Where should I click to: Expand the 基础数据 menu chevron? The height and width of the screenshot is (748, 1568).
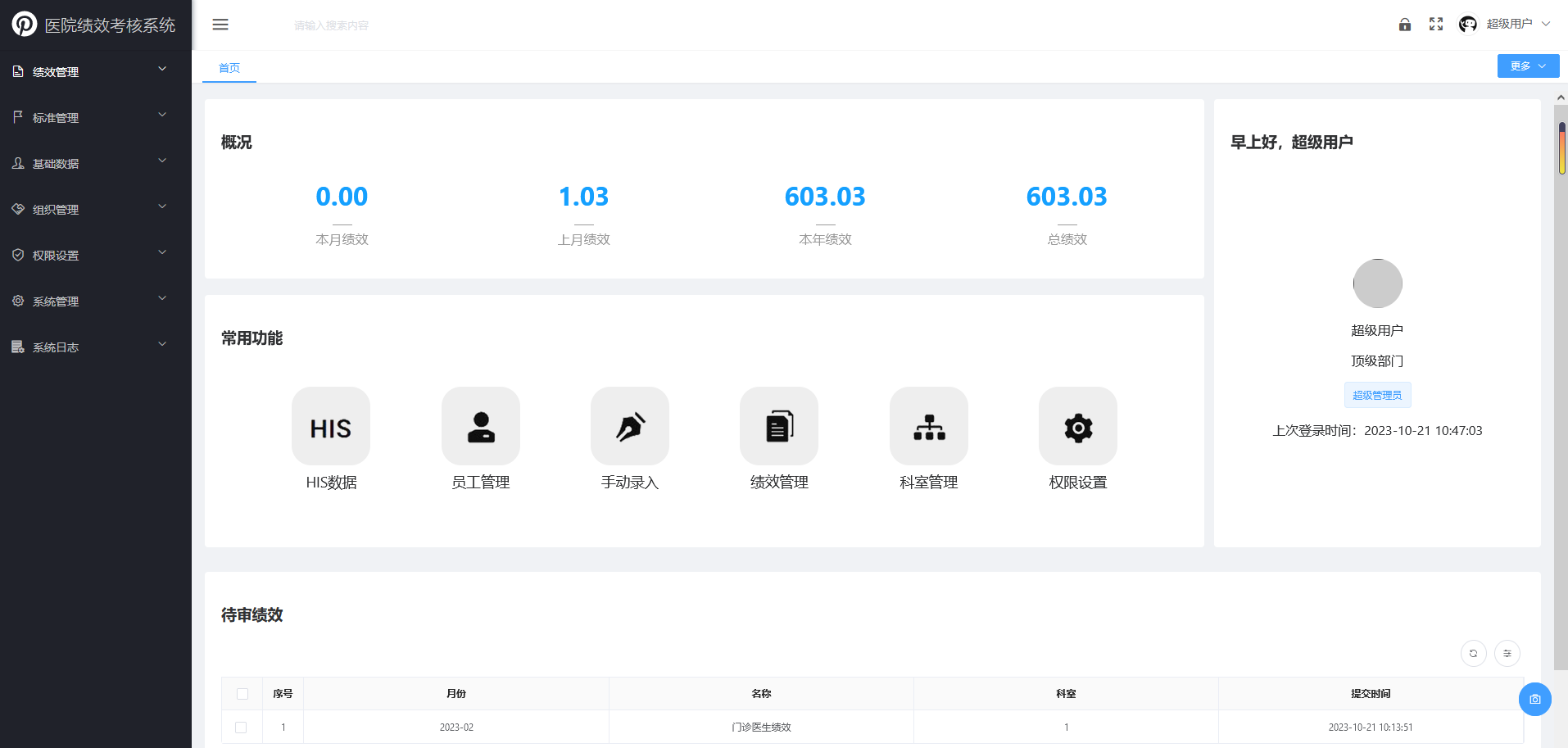[162, 161]
